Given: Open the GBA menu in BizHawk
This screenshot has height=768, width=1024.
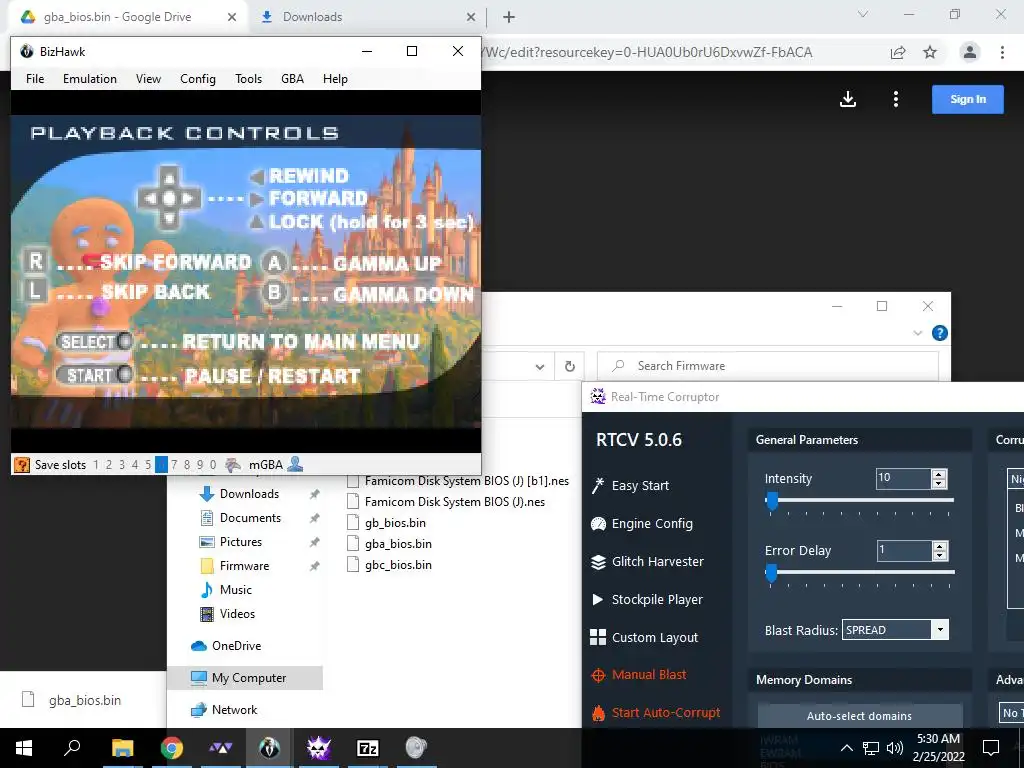Looking at the screenshot, I should [293, 79].
